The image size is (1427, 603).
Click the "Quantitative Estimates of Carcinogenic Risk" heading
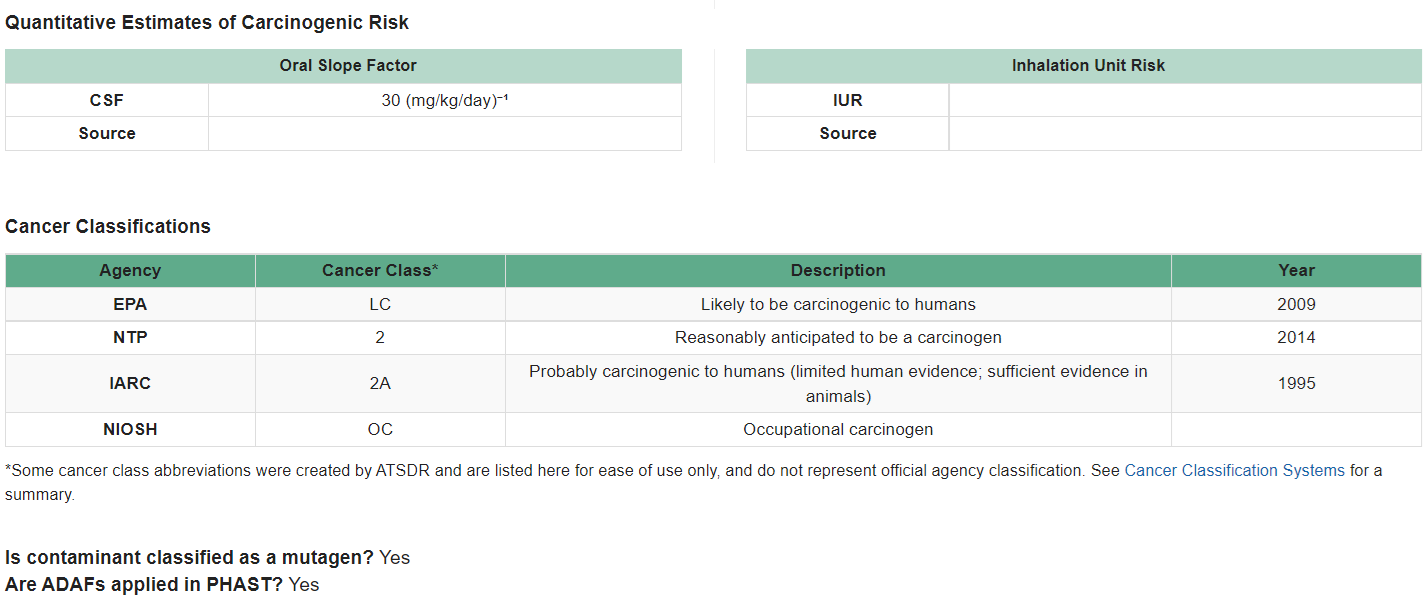pyautogui.click(x=207, y=22)
